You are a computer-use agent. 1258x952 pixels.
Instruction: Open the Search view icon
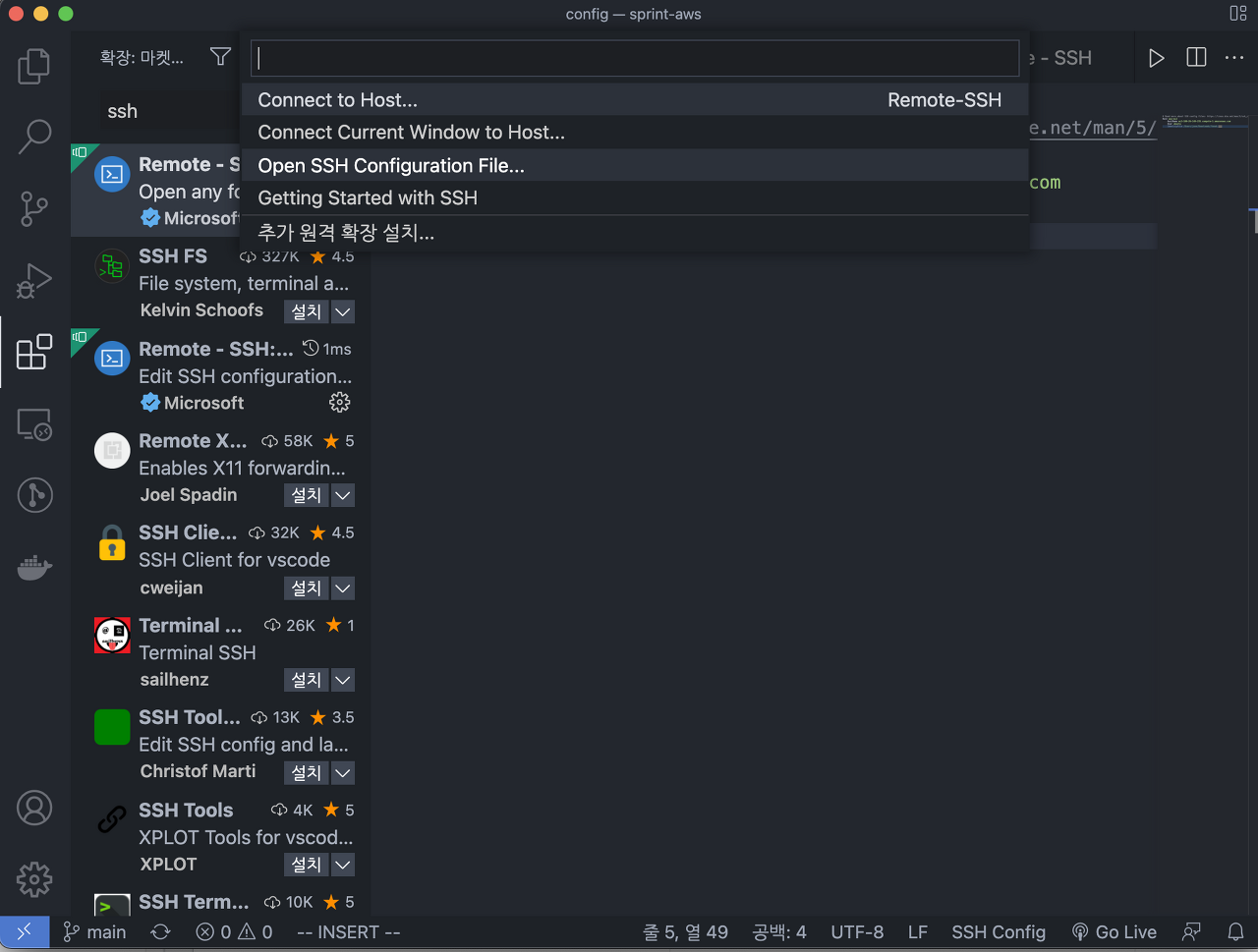34,137
